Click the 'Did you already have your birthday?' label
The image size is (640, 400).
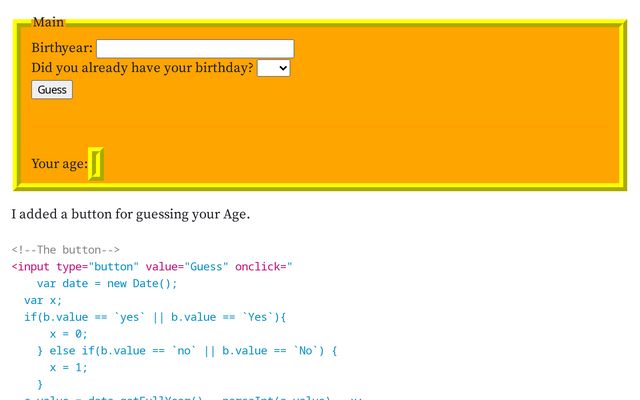point(142,68)
